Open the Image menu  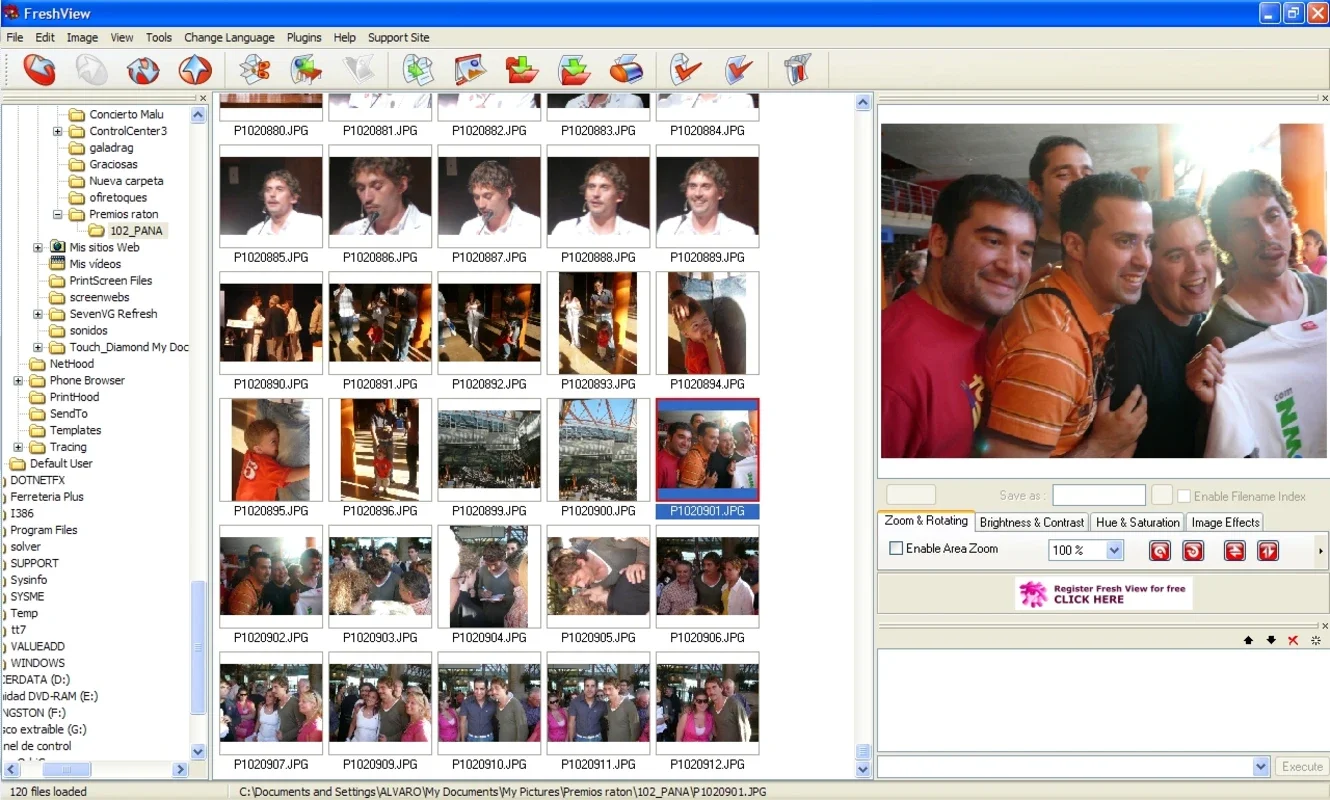tap(82, 38)
